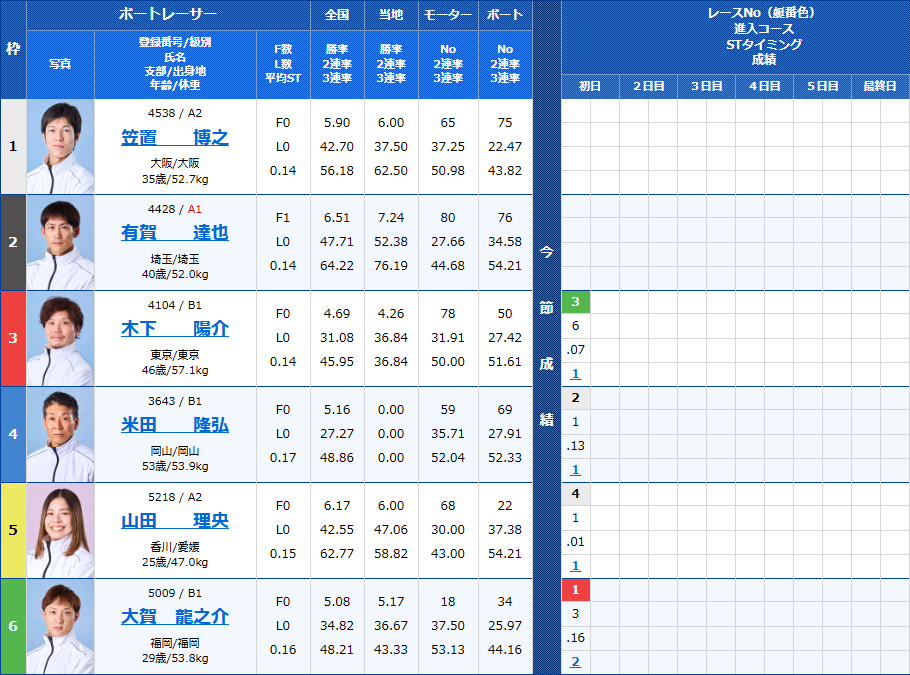Open the 4日目 results tab
Screen dimensions: 910x675
coord(763,86)
